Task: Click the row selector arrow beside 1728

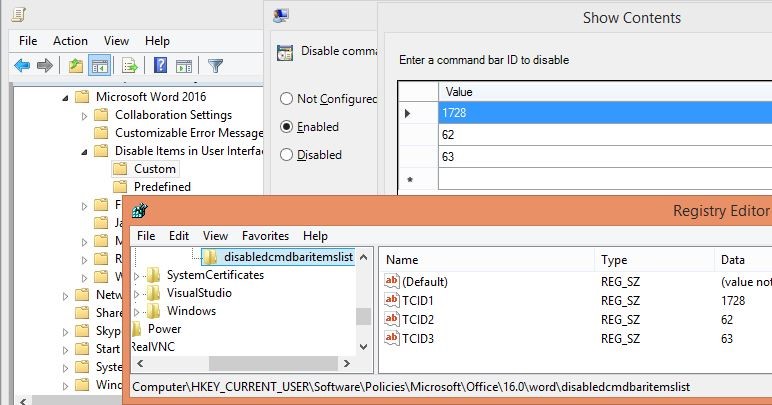Action: [x=407, y=113]
